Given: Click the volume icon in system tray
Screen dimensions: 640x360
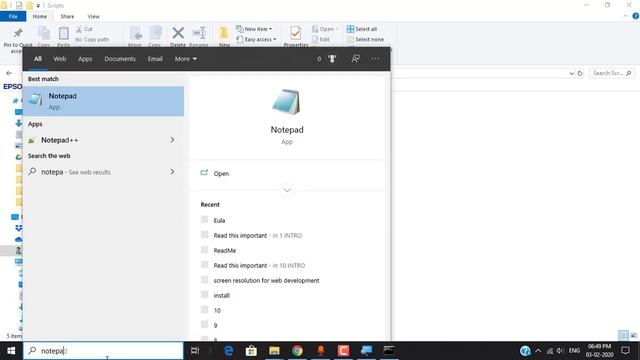Looking at the screenshot, I should [x=560, y=351].
